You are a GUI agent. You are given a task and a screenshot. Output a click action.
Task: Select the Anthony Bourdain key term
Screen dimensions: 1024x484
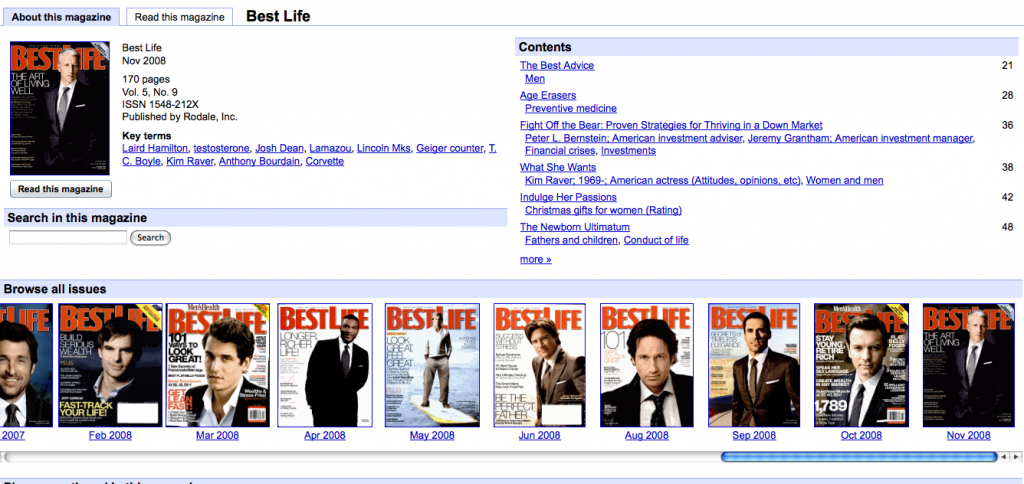[260, 161]
